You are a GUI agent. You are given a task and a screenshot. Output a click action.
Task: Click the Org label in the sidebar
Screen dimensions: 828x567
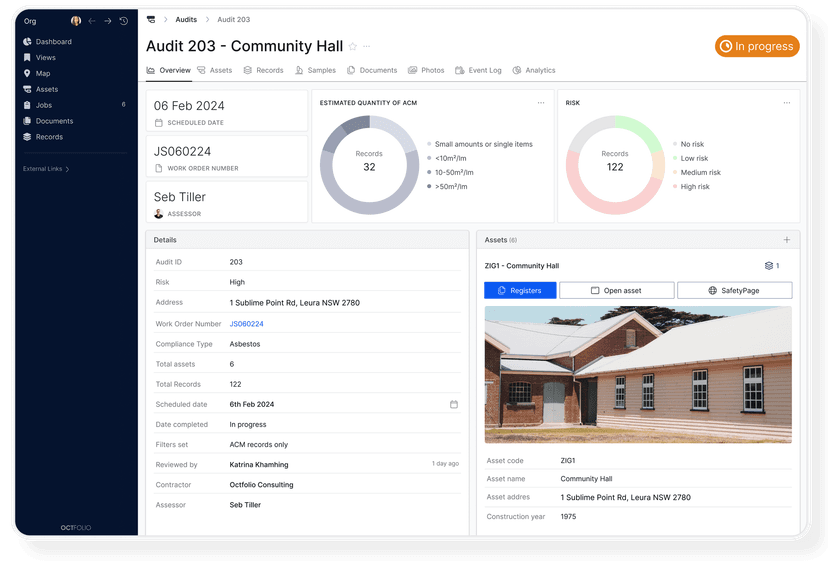(30, 21)
